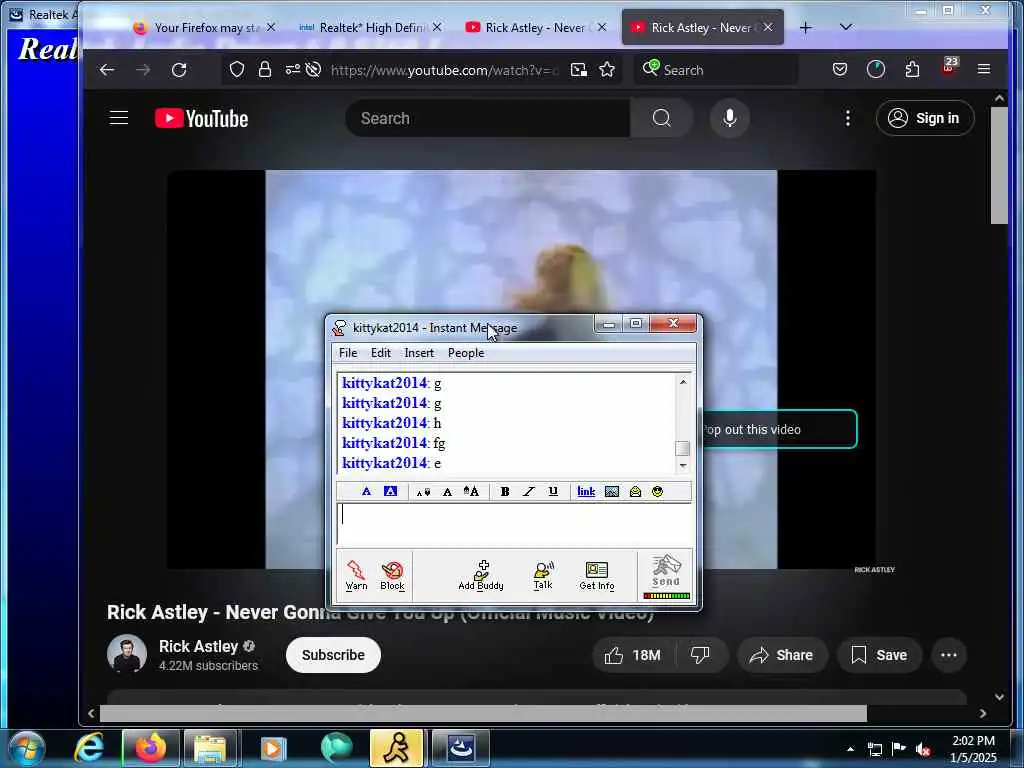Reload the YouTube page
1024x768 pixels.
[x=179, y=69]
